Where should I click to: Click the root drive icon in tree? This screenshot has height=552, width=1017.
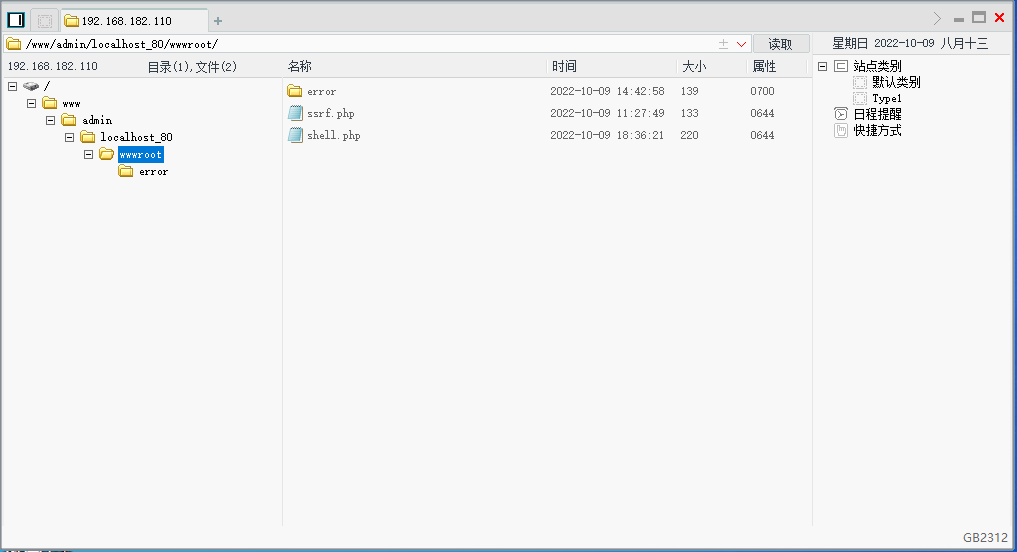30,86
